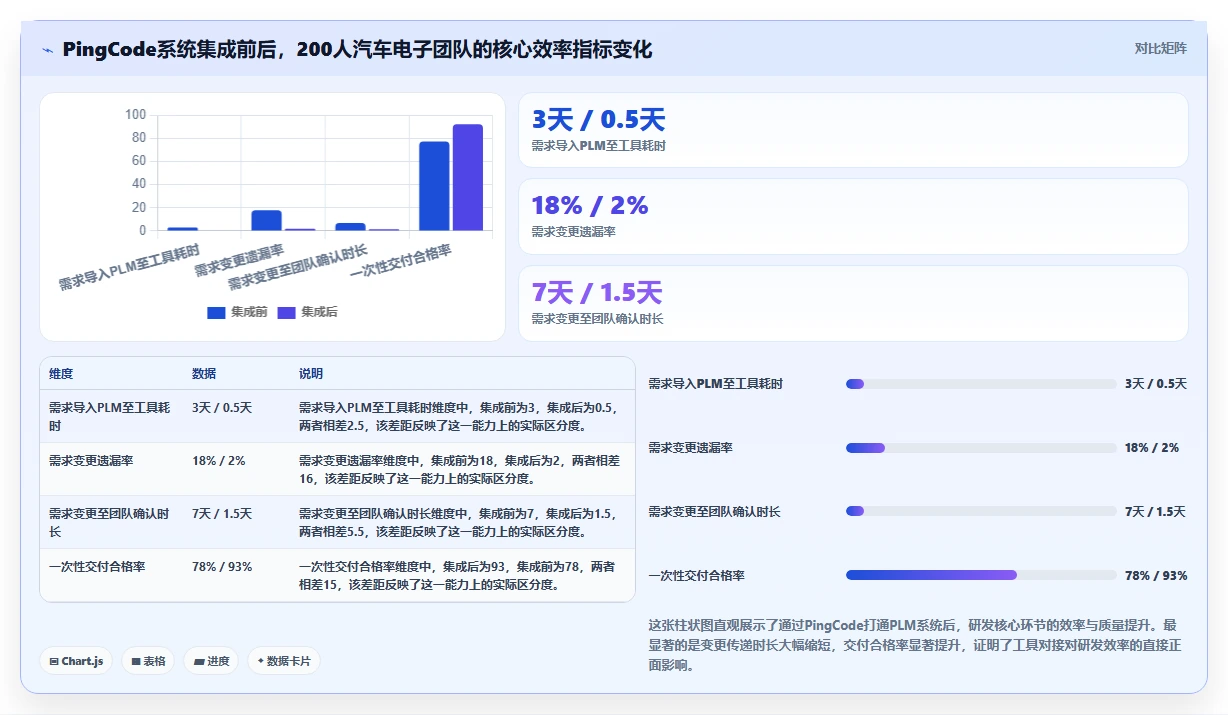The height and width of the screenshot is (715, 1228).
Task: Click the 一次性交付合格率 progress bar
Action: tap(981, 575)
